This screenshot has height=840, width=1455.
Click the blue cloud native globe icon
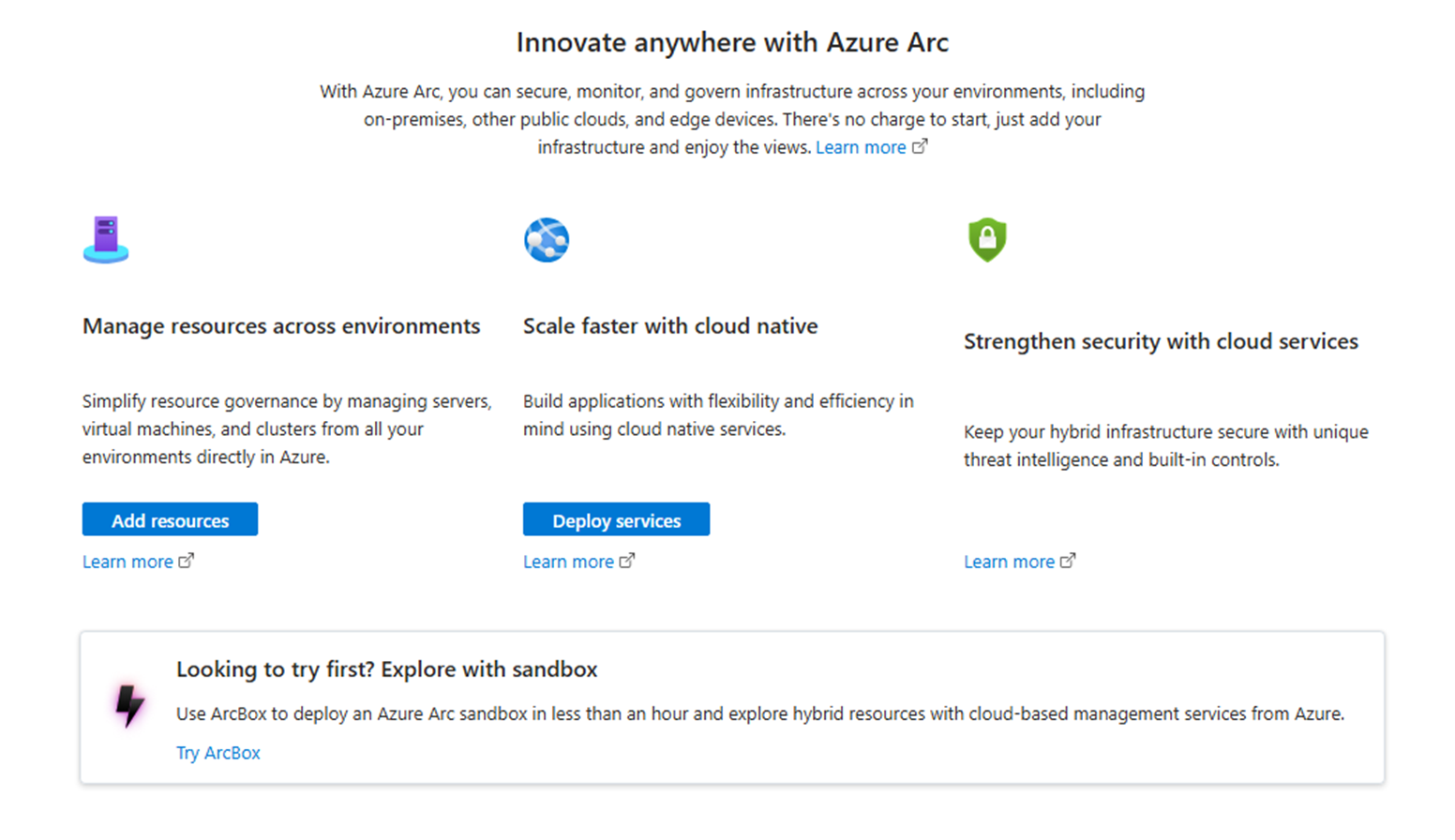(547, 240)
